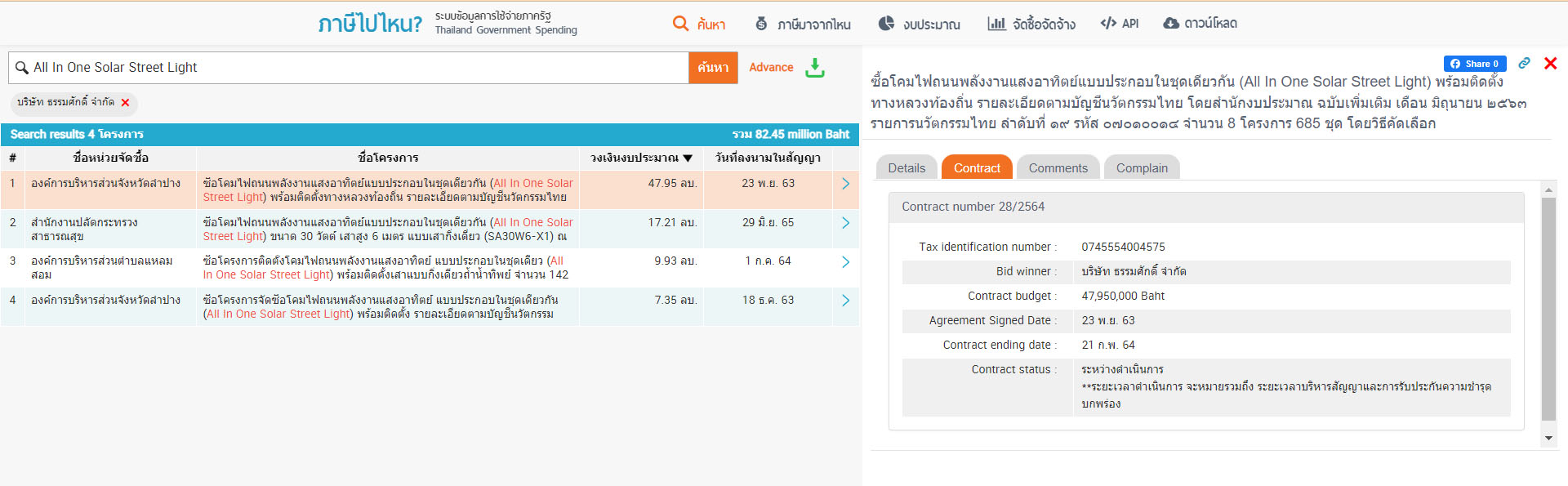Open ภาษีมาจากไหน tax source page

803,25
